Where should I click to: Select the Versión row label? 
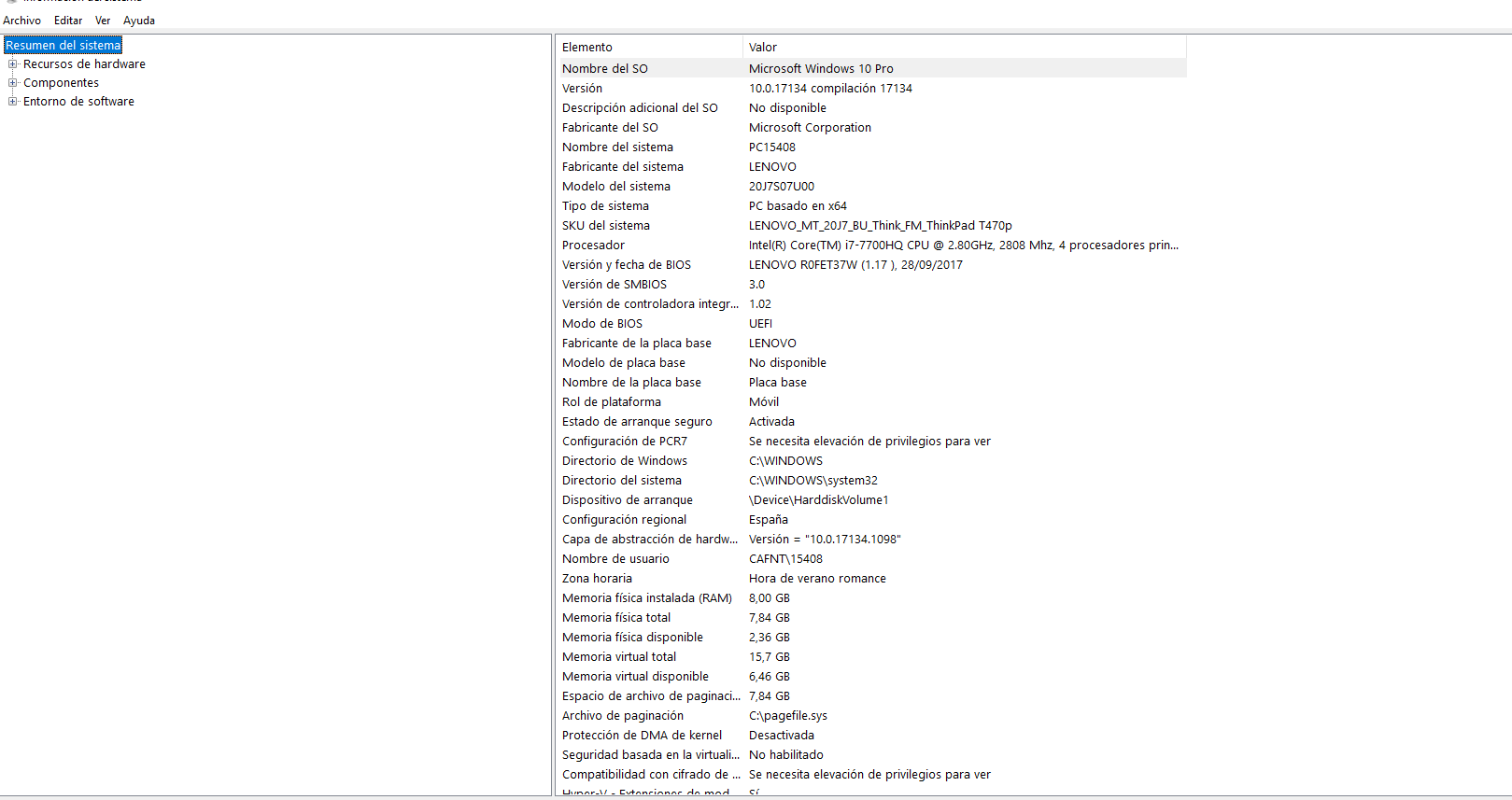(x=582, y=88)
